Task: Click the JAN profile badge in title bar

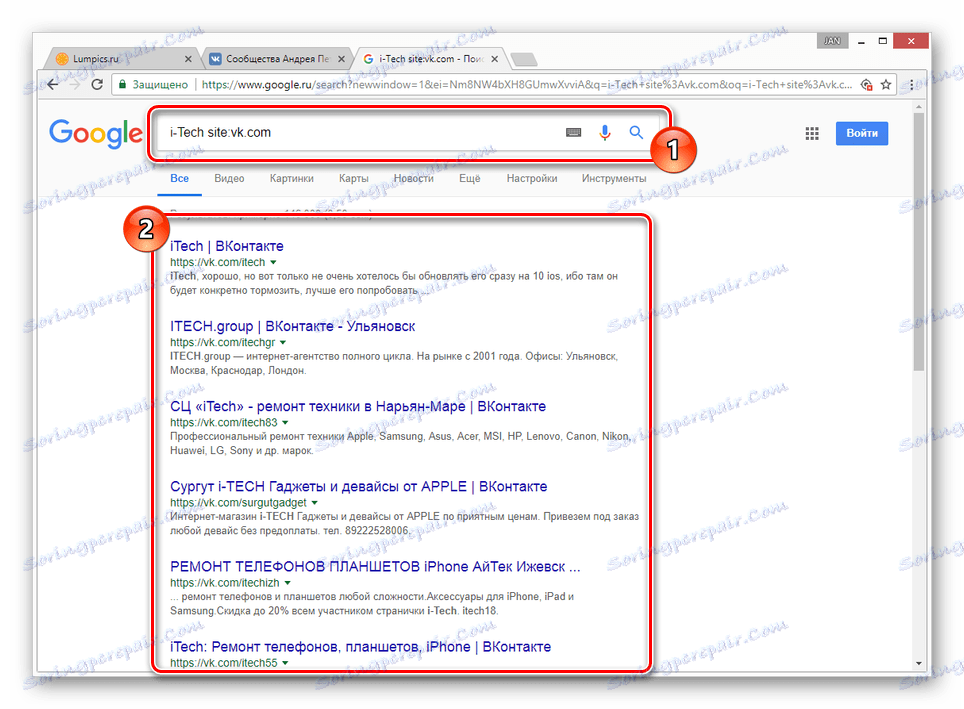Action: coord(832,41)
